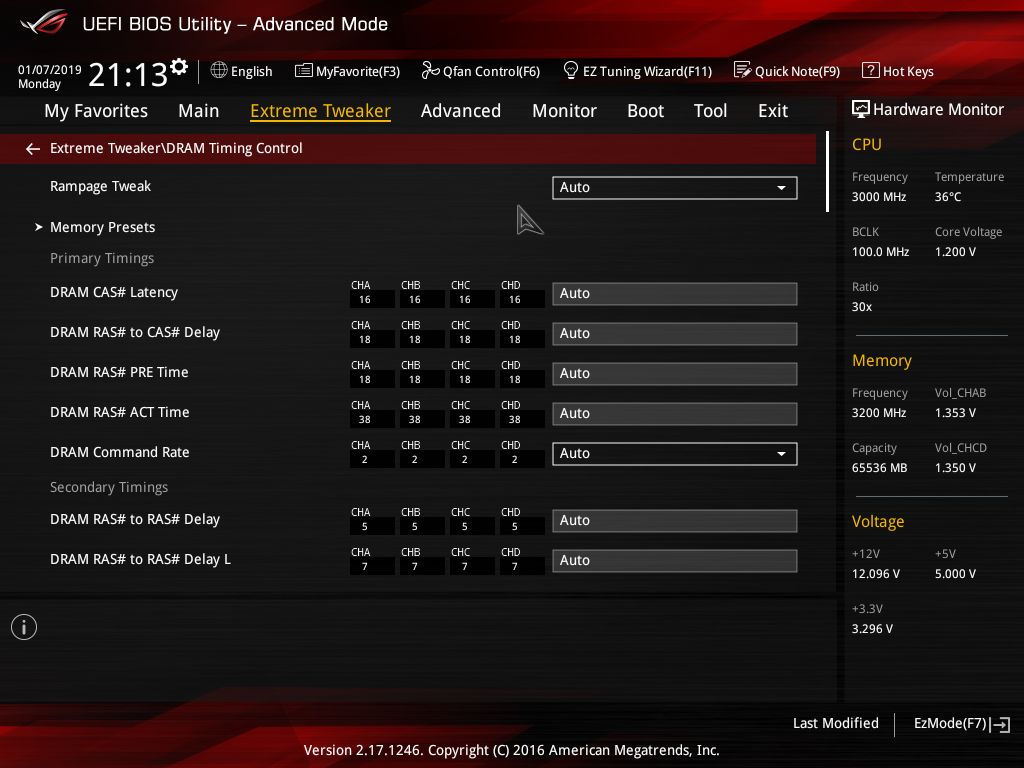1024x768 pixels.
Task: Click the DRAM RAS# ACT Time label
Action: pos(120,412)
